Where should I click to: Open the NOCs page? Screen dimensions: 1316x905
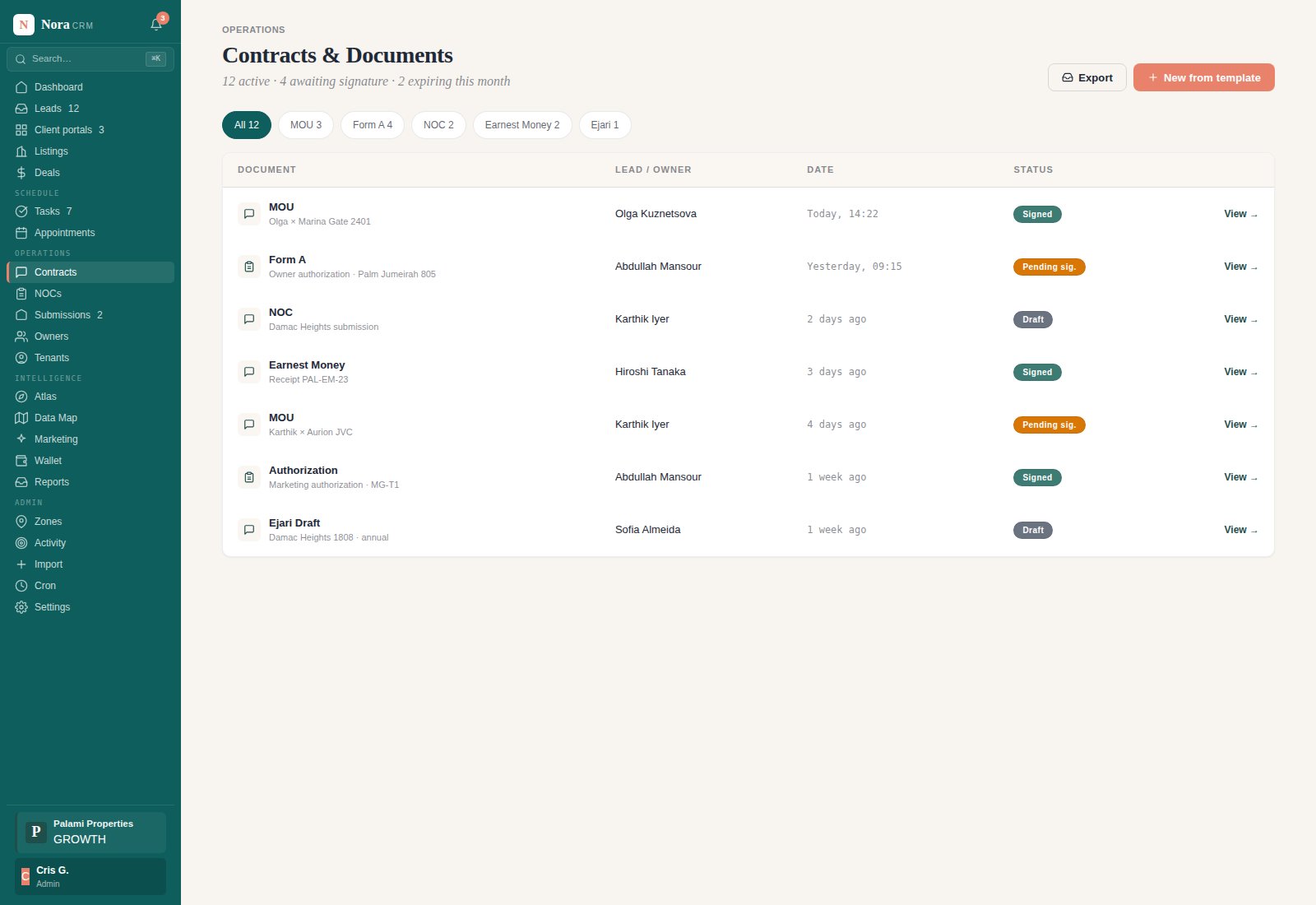[x=90, y=294]
